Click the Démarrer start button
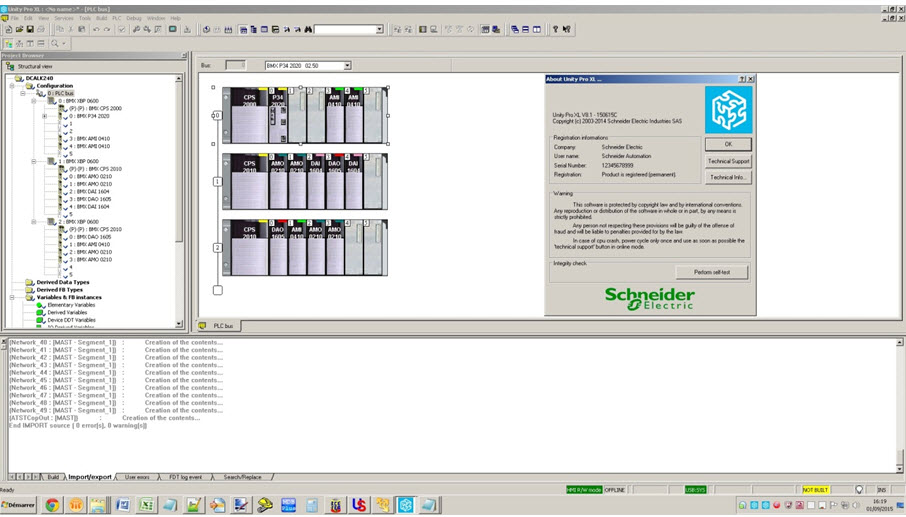 pos(18,505)
